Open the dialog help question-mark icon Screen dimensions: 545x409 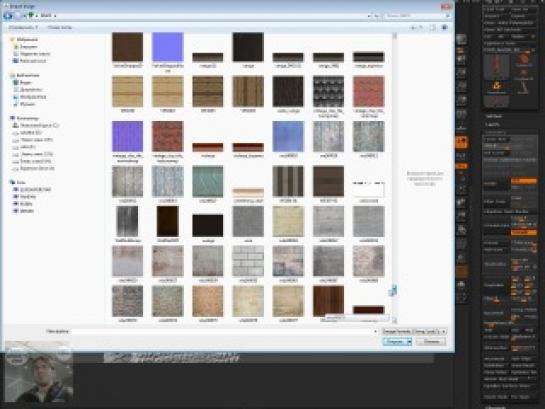click(444, 27)
